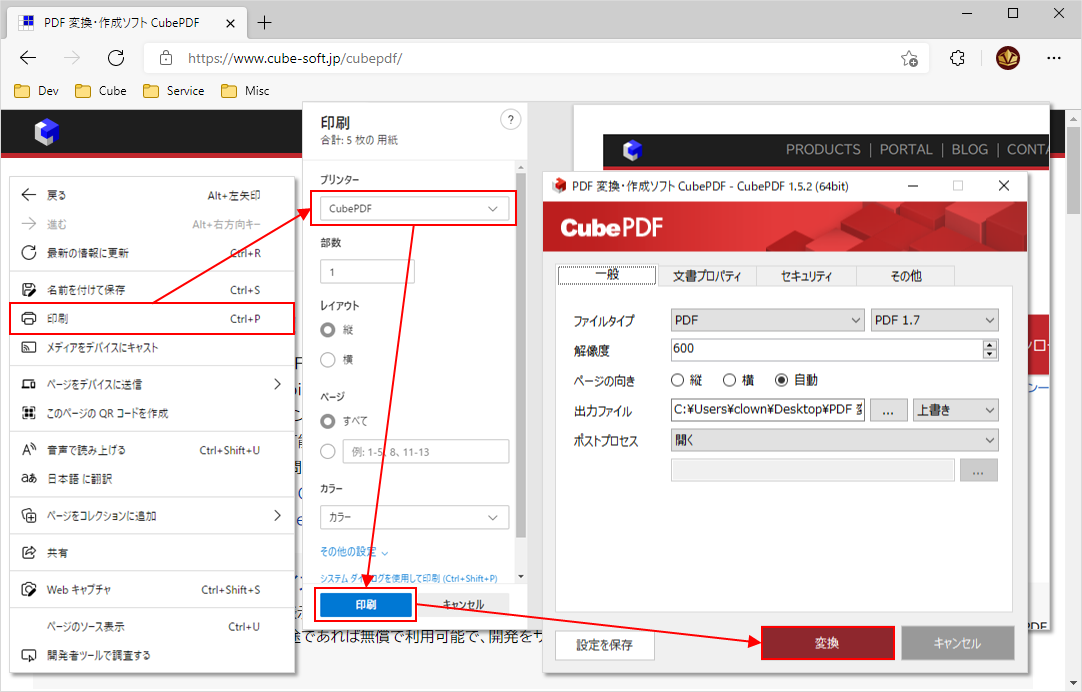
Task: Choose Web キャプチャ menu entry
Action: [x=152, y=589]
